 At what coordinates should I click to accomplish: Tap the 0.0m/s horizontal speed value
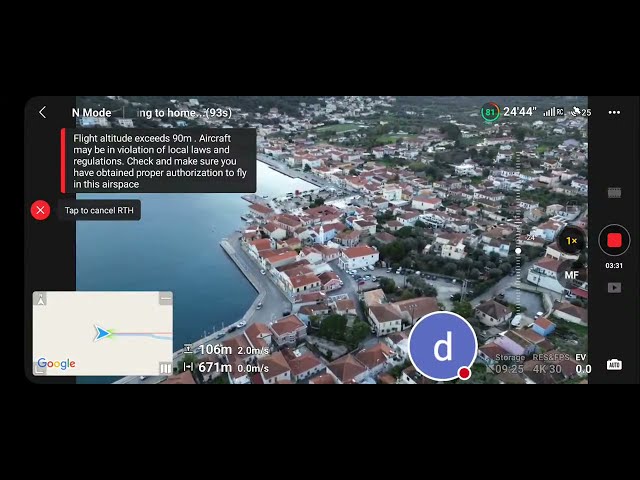[x=253, y=368]
